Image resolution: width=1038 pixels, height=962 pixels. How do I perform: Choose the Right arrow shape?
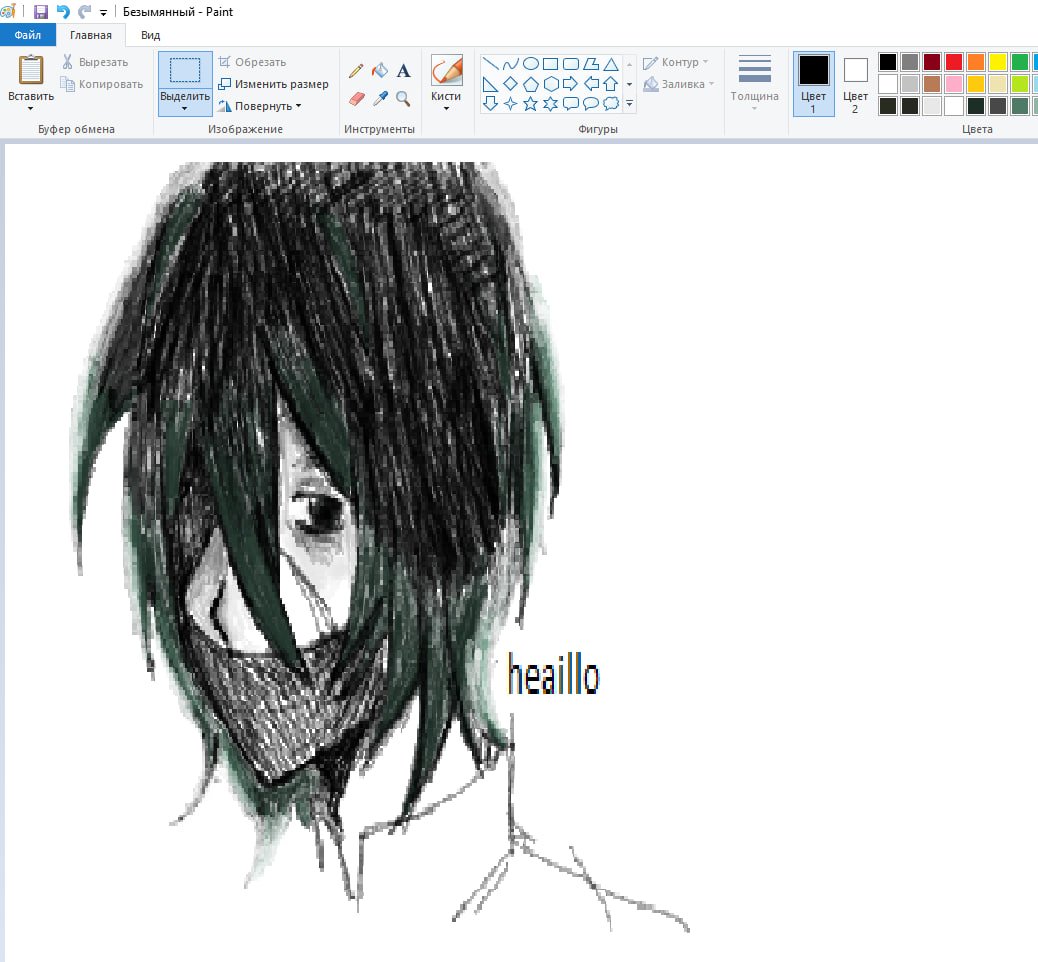coord(571,84)
